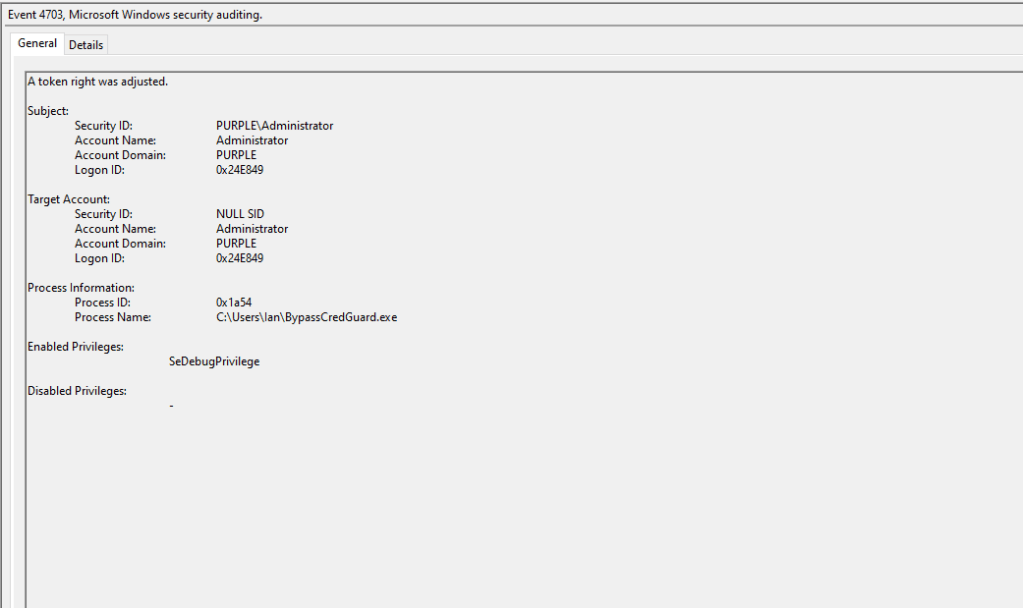Click the Event 4703 header title

tap(135, 14)
